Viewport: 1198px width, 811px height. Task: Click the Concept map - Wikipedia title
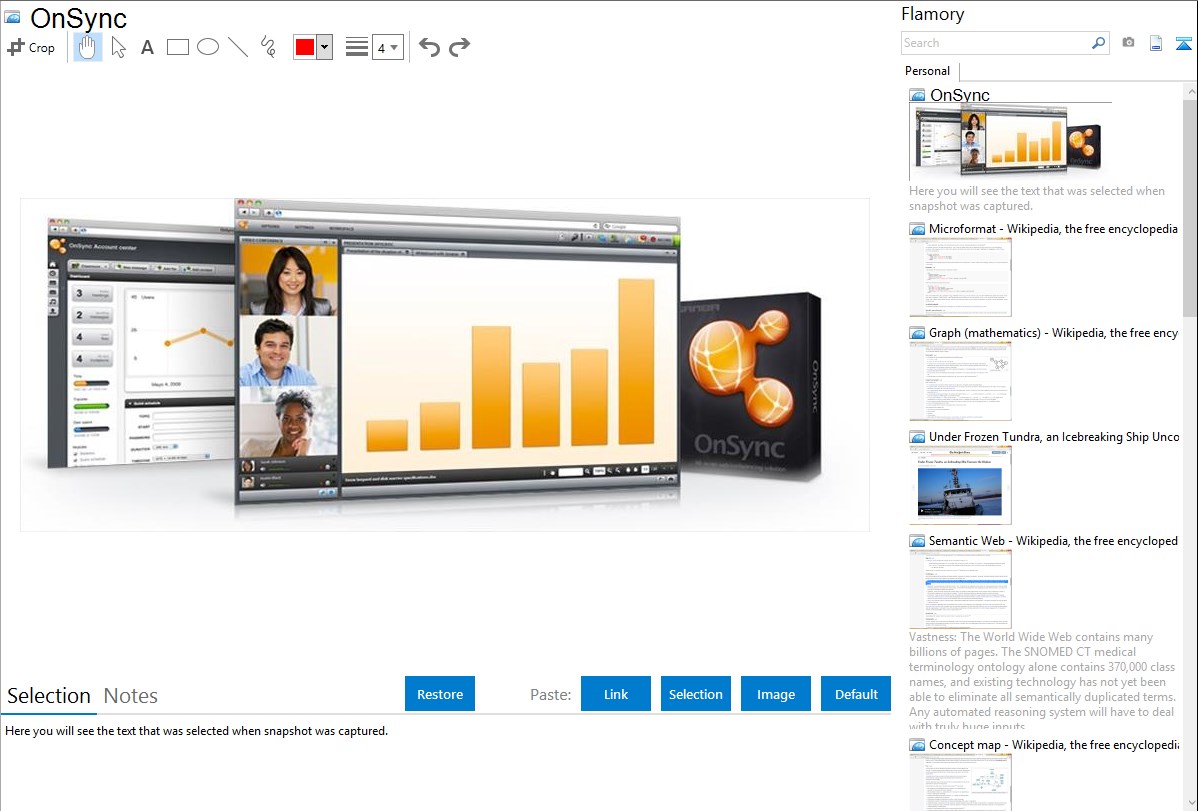click(1053, 744)
